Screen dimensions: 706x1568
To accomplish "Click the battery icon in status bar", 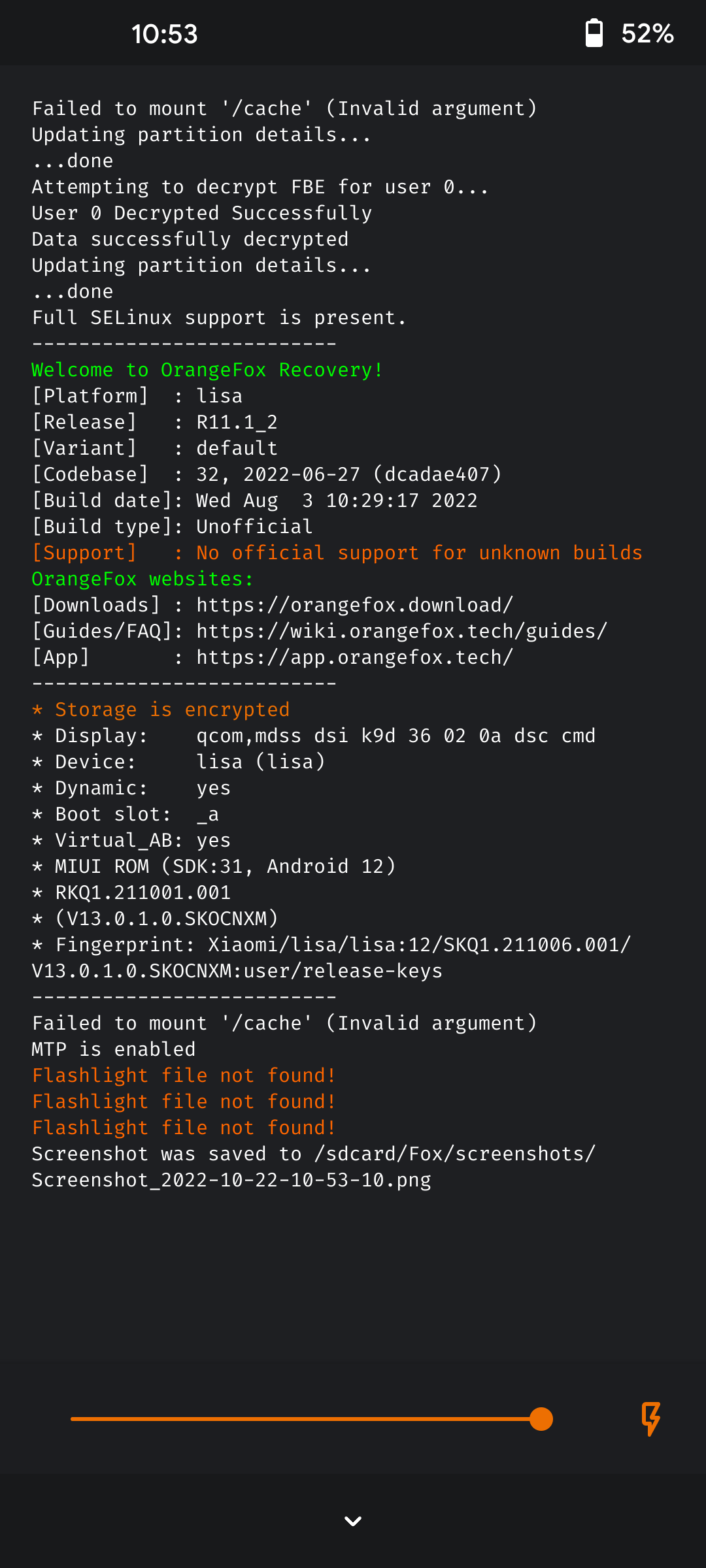I will pos(594,33).
